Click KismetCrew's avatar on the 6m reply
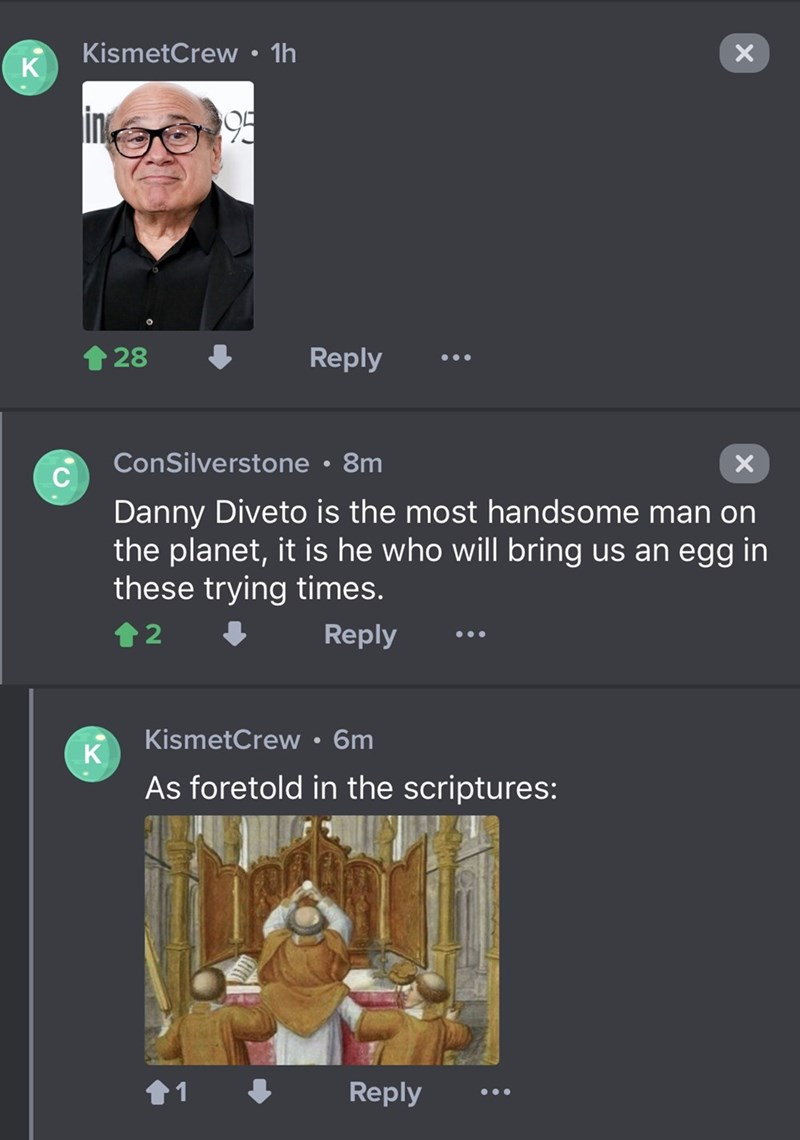 [x=92, y=754]
